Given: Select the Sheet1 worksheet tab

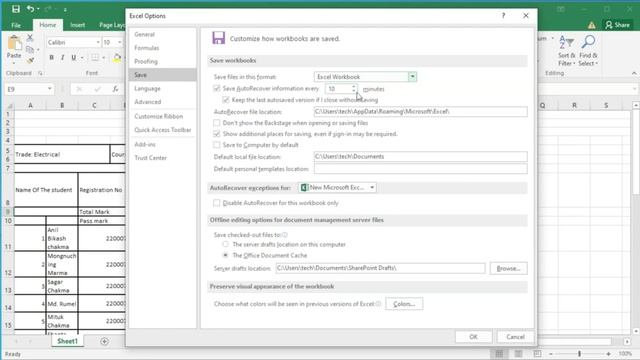Looking at the screenshot, I should [x=67, y=341].
